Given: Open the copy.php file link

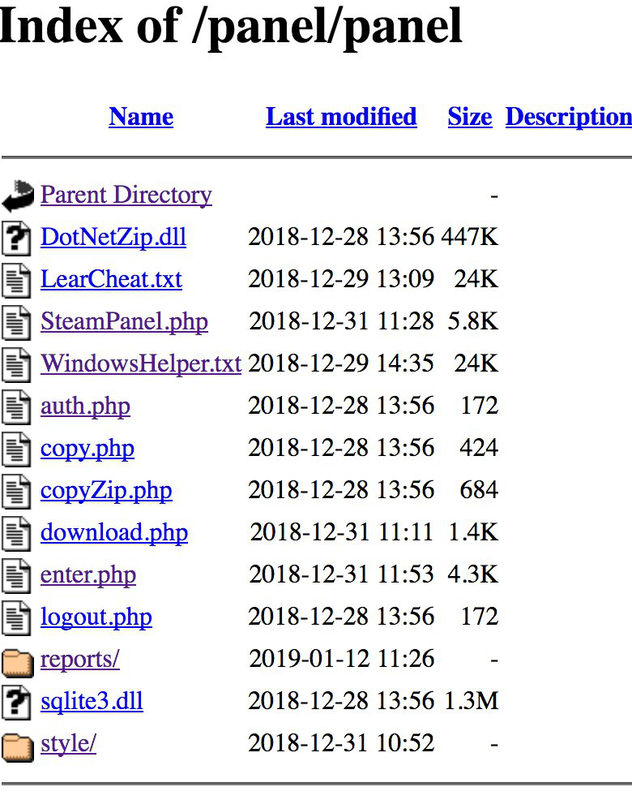Looking at the screenshot, I should 87,448.
